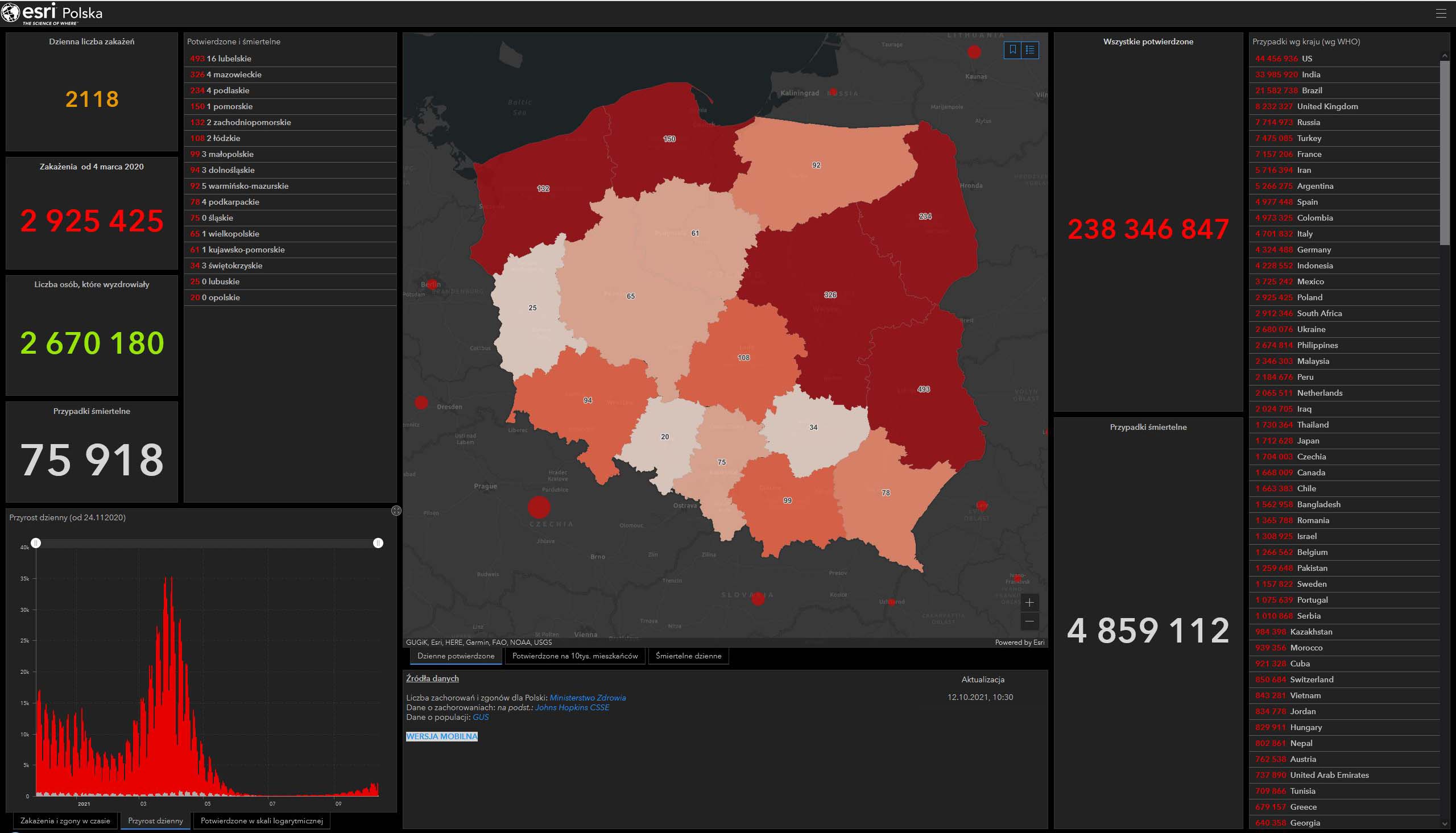Open the WERSJA MOBILNA link
The width and height of the screenshot is (1456, 833).
click(x=441, y=736)
